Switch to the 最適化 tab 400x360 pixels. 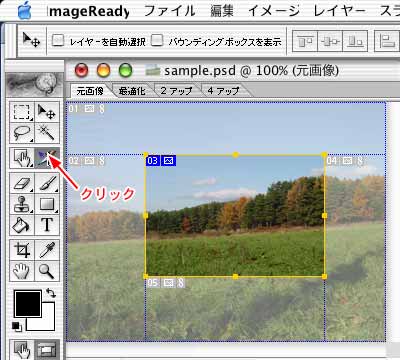(x=132, y=90)
